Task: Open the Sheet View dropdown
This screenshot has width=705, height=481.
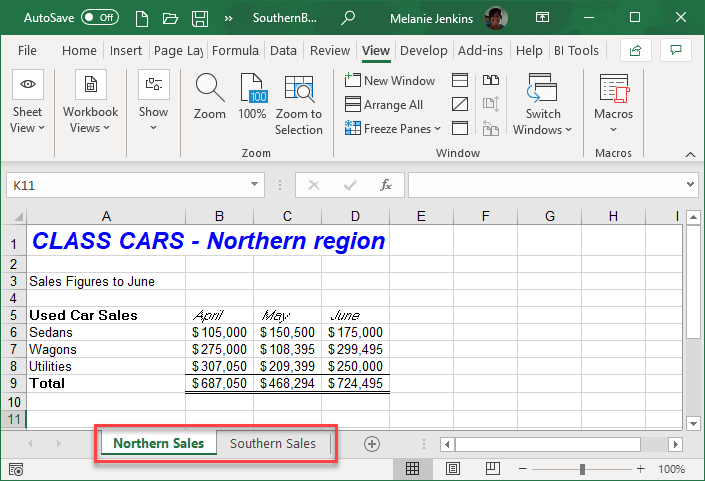Action: [x=27, y=102]
